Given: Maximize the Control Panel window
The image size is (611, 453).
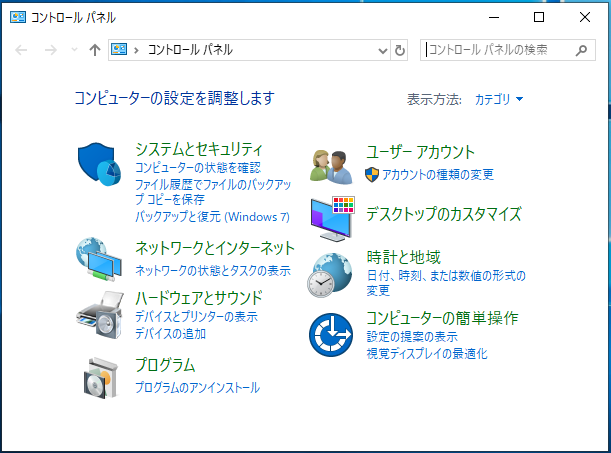Looking at the screenshot, I should 539,17.
